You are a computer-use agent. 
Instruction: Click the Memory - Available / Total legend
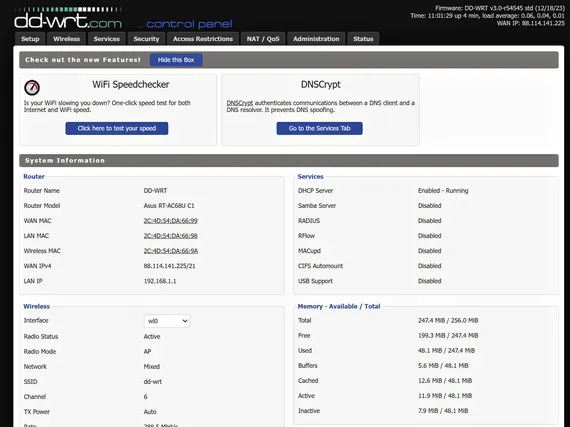tap(339, 306)
